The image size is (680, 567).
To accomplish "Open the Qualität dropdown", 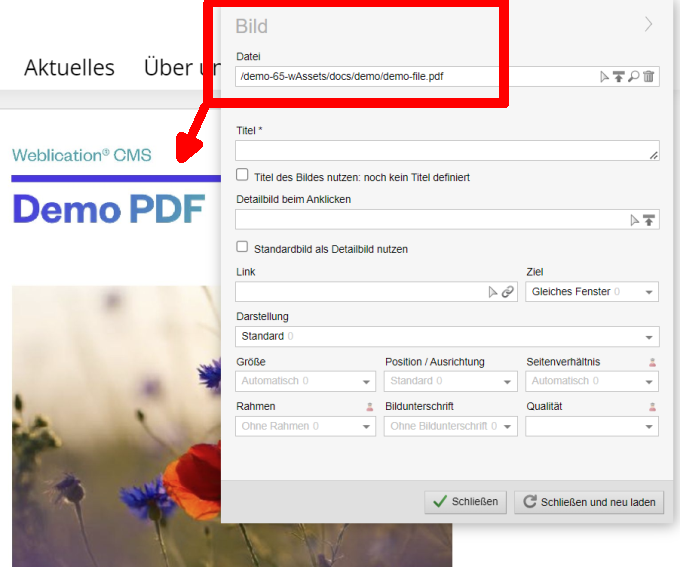I will [x=592, y=426].
